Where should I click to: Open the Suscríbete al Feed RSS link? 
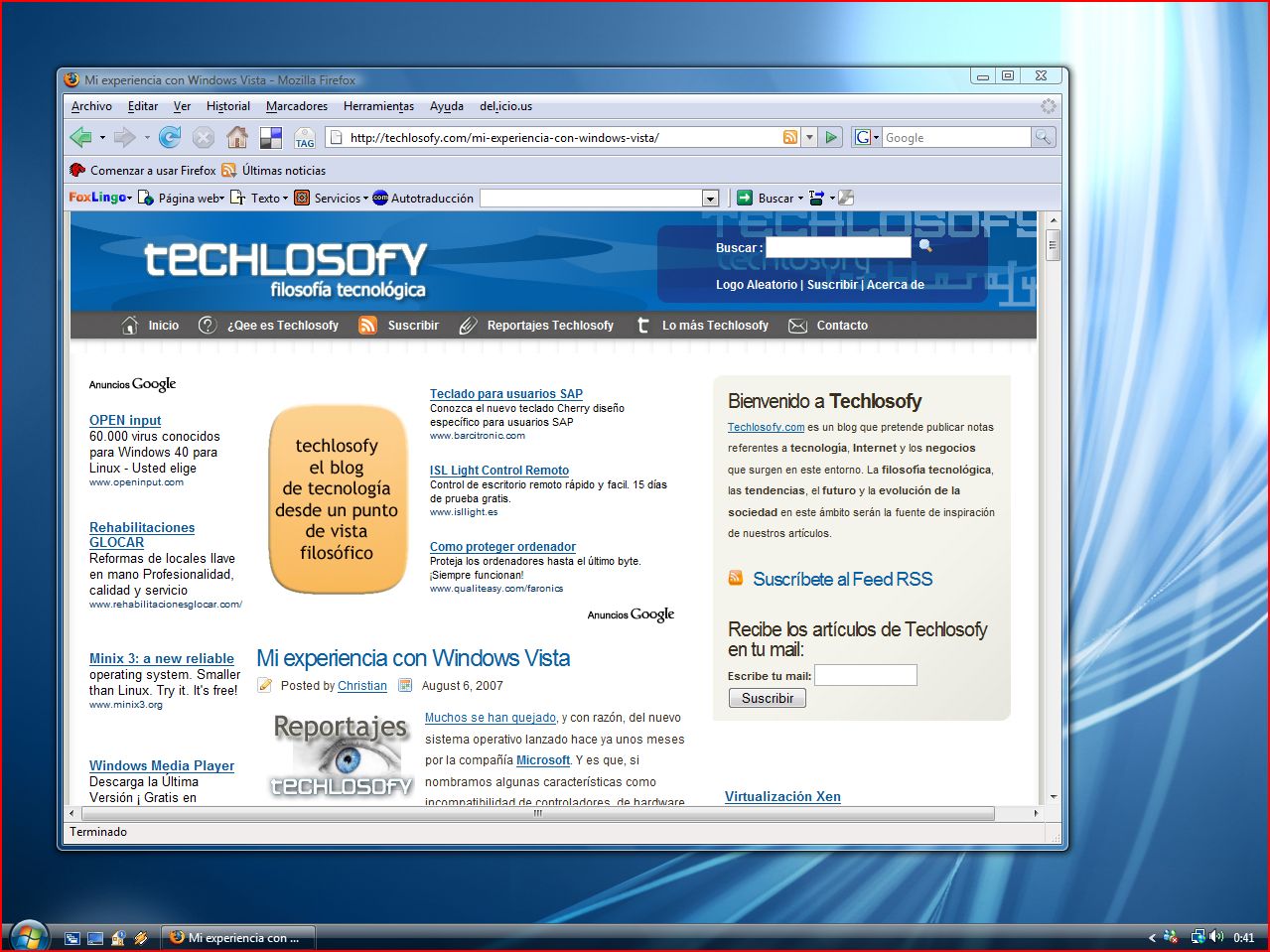coord(842,579)
